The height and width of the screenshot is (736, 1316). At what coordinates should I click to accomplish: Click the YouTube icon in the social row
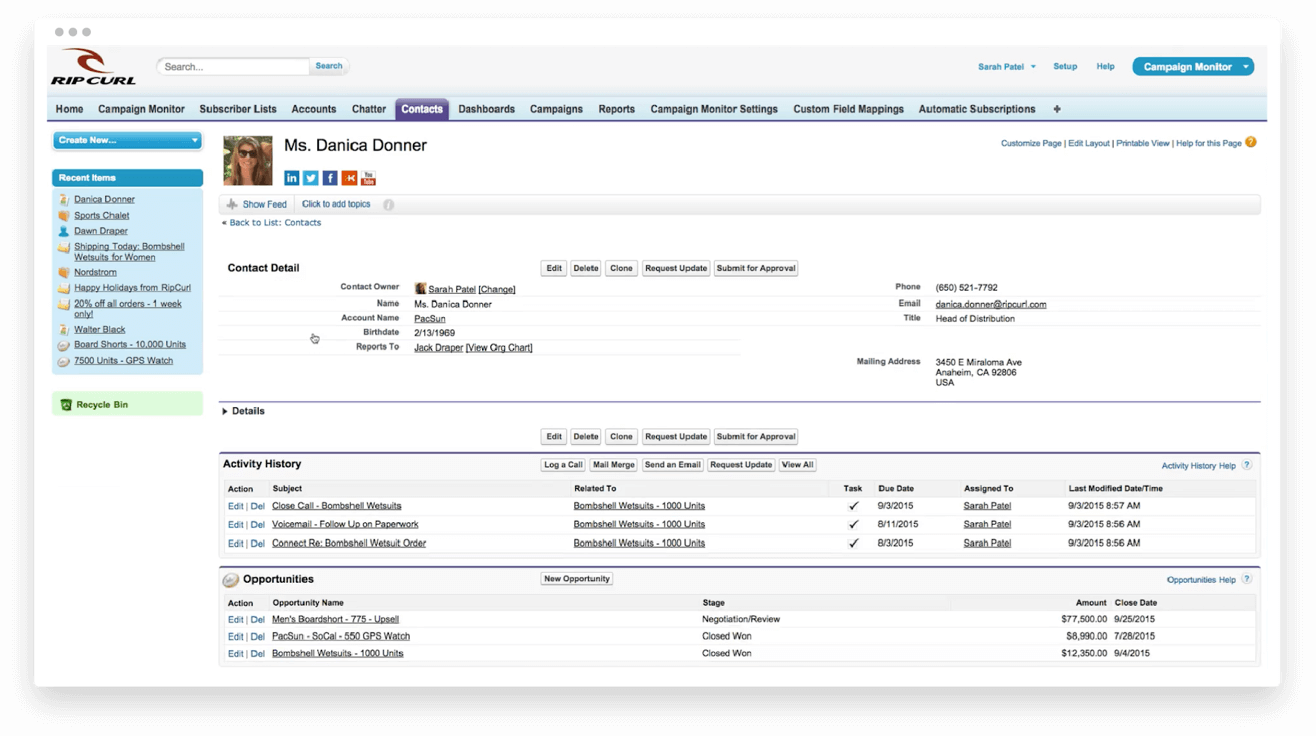tap(368, 177)
